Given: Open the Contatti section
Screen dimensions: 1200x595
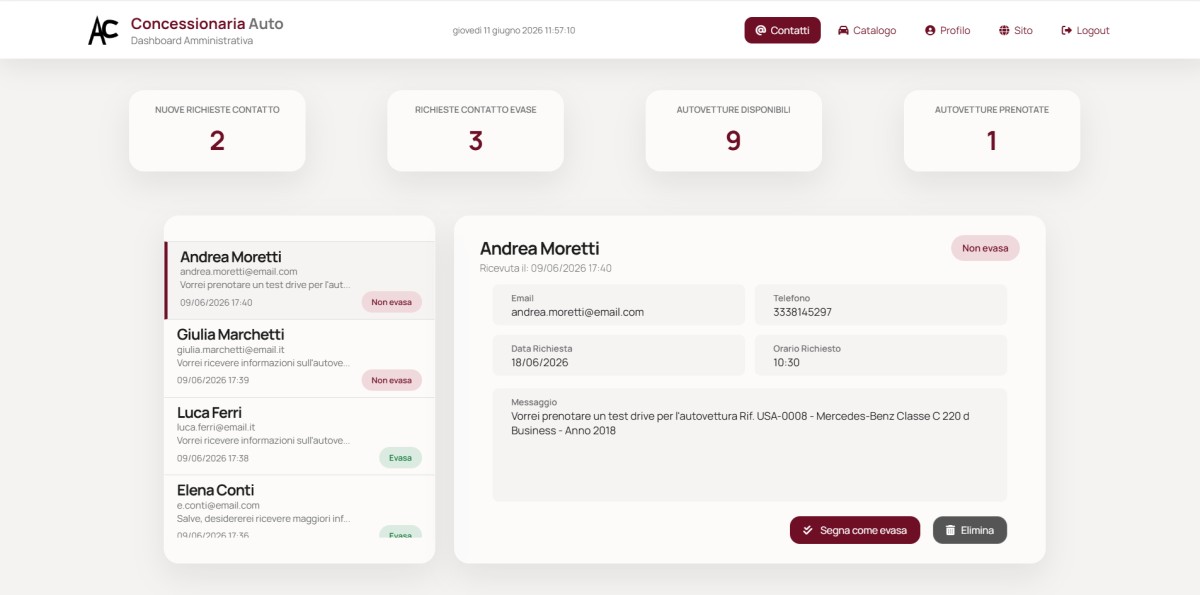Looking at the screenshot, I should (x=782, y=30).
